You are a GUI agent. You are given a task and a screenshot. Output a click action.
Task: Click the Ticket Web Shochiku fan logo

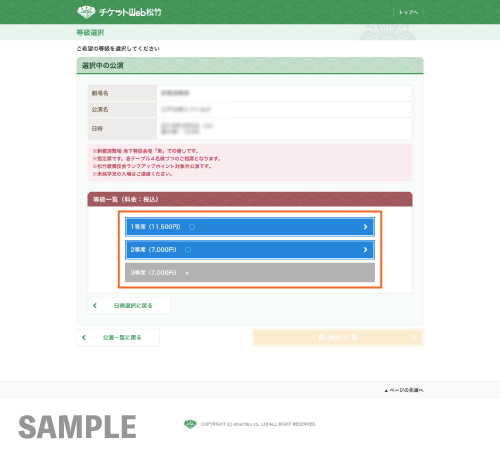[86, 12]
